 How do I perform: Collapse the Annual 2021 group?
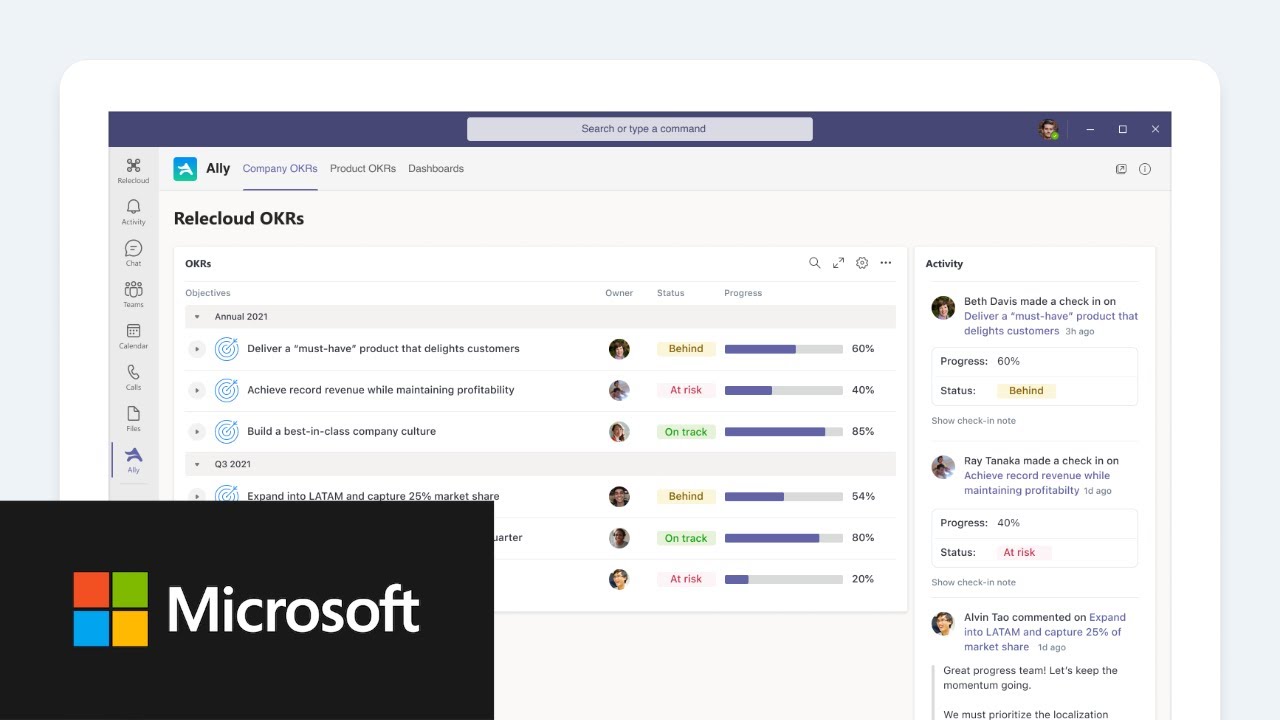[197, 317]
